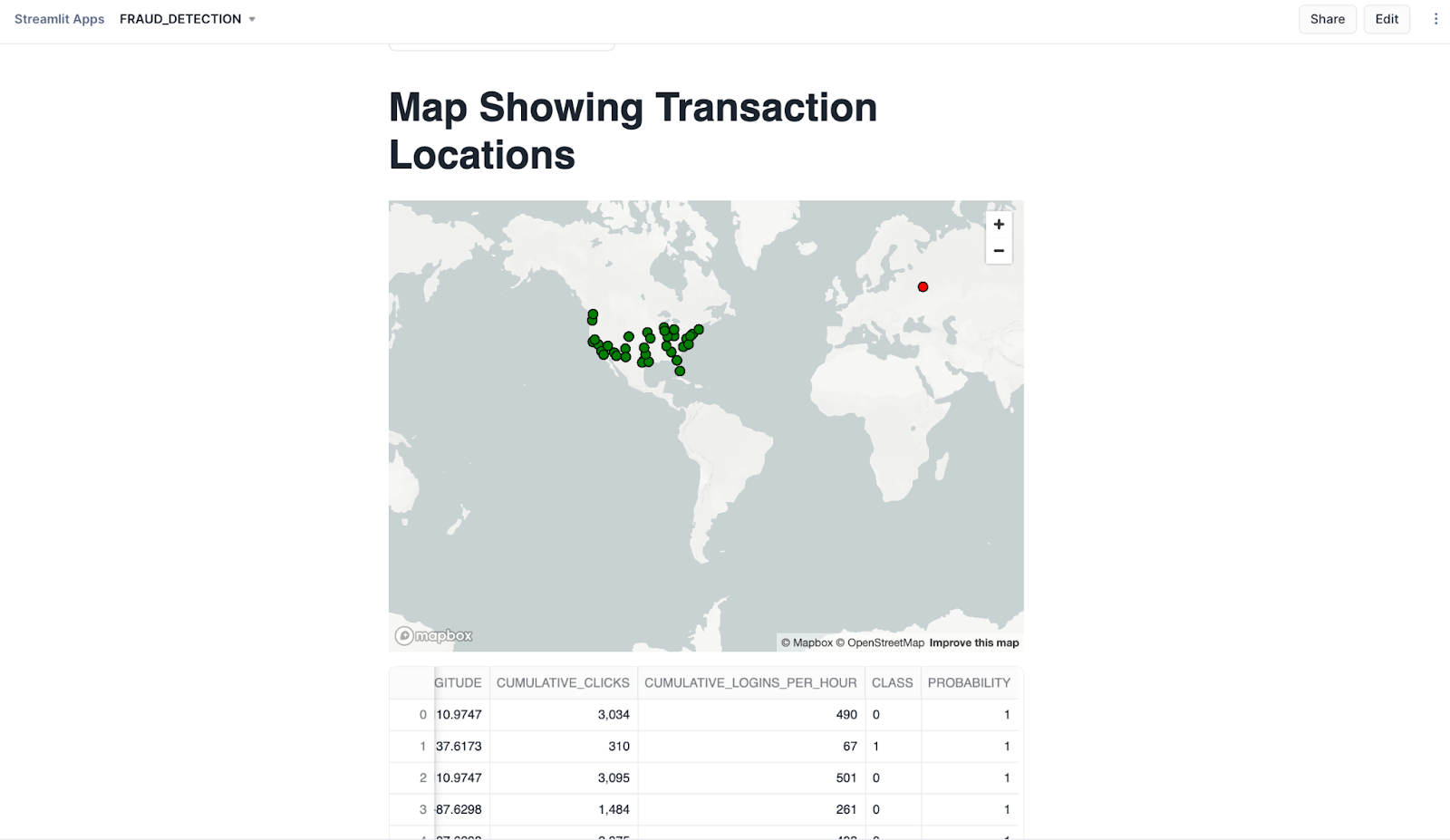Click the Mapbox logo on the map
This screenshot has height=840, width=1450.
pyautogui.click(x=432, y=635)
